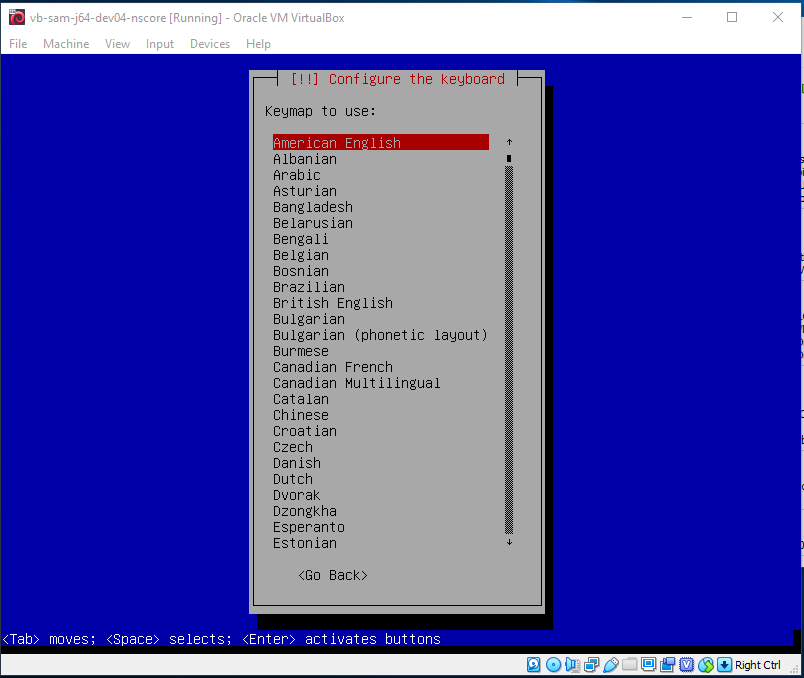Open the Machine menu
Viewport: 804px width, 678px height.
click(66, 44)
